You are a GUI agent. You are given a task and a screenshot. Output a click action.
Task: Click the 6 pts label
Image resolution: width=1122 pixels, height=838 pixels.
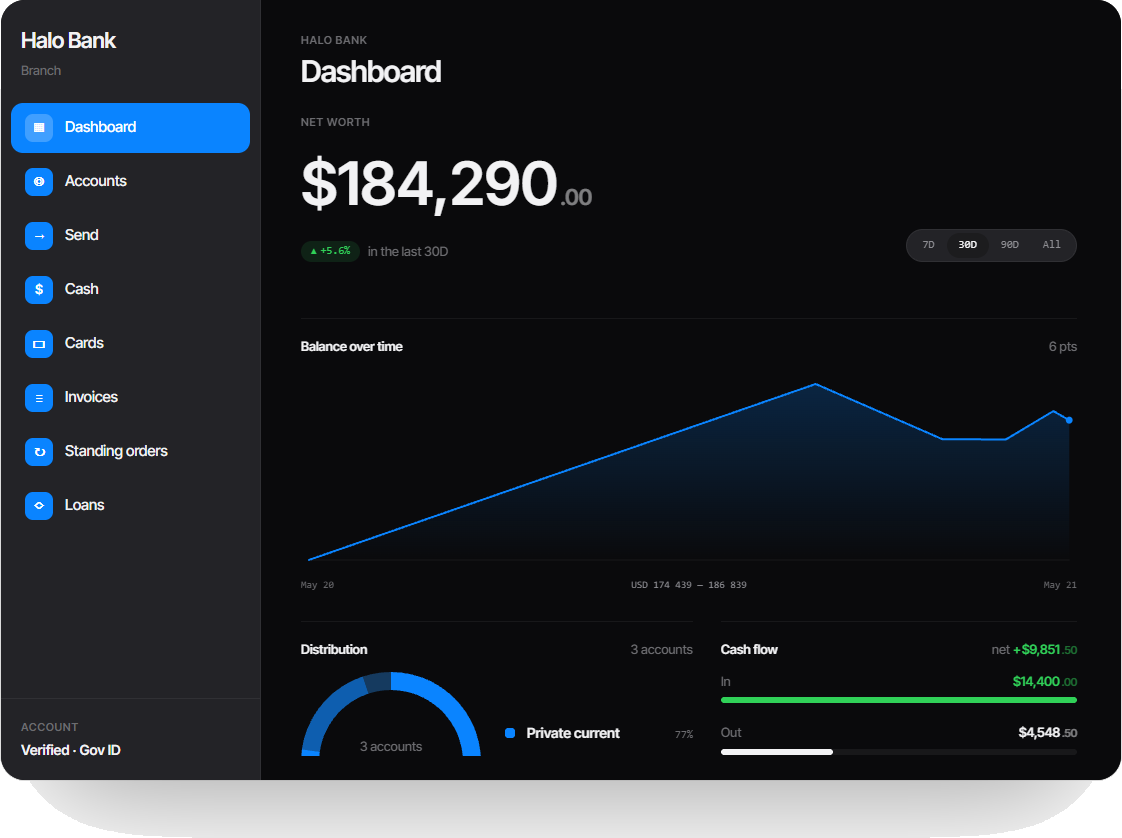point(1063,346)
